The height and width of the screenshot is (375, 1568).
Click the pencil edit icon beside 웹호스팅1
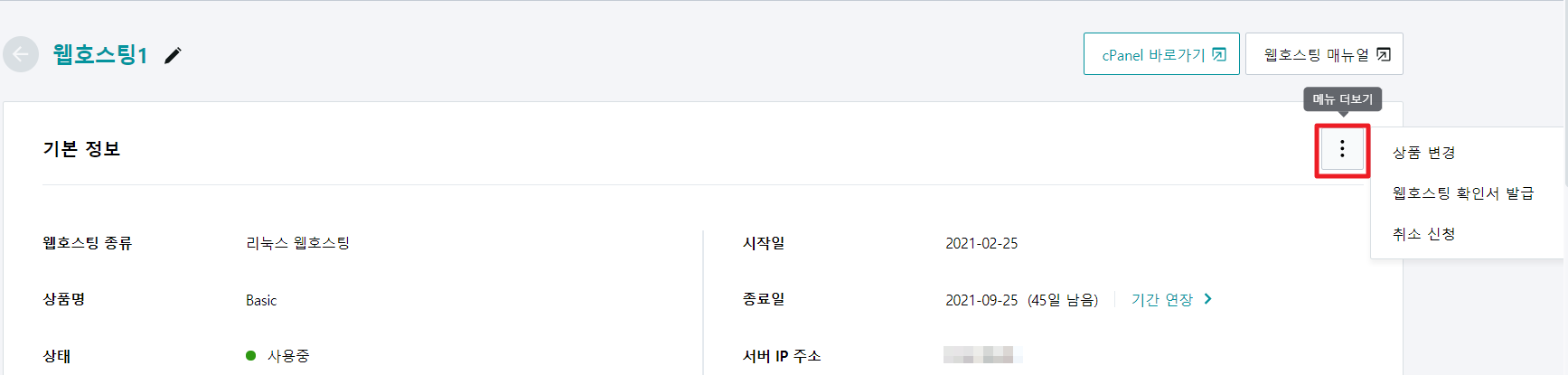pyautogui.click(x=173, y=55)
